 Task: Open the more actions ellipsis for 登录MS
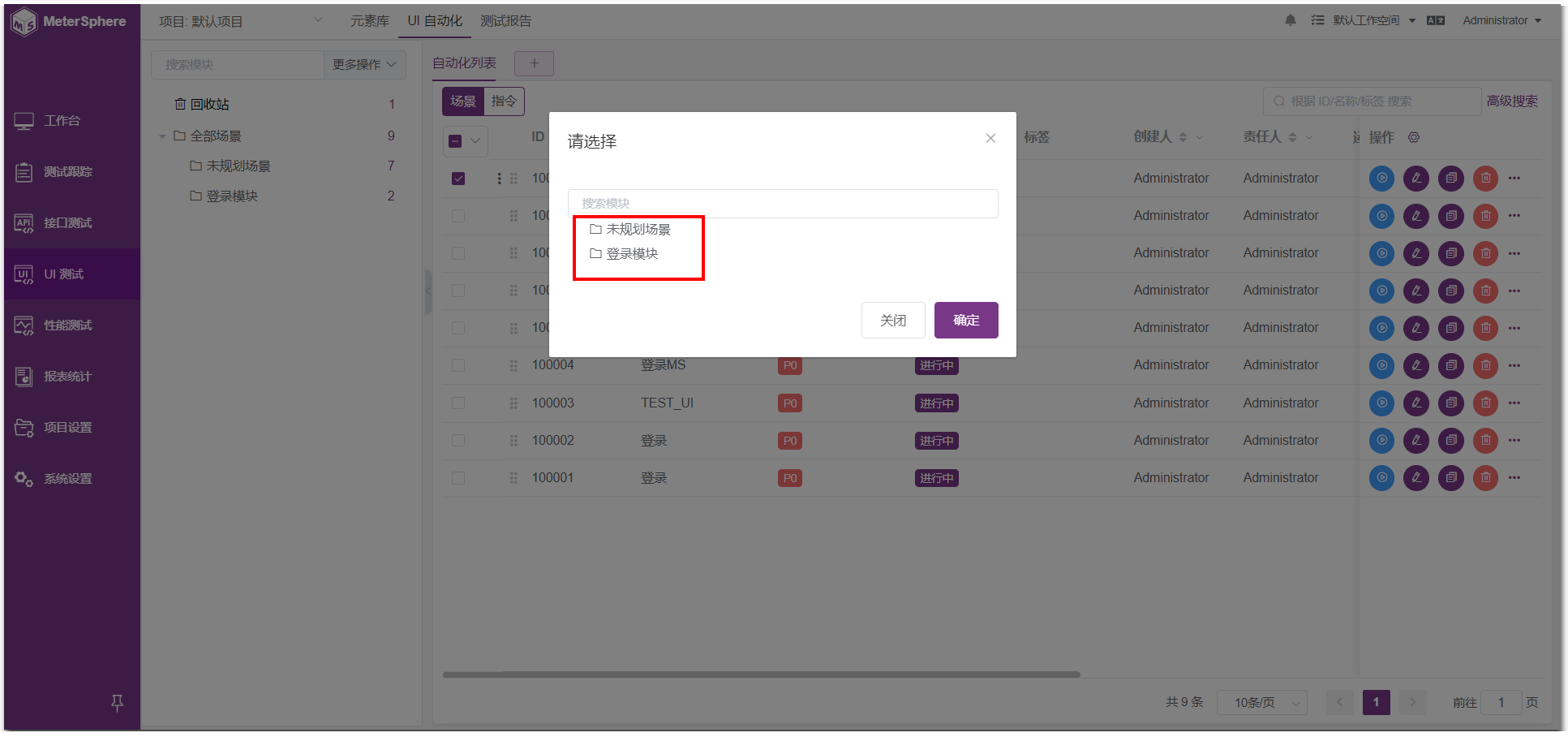coord(1514,365)
